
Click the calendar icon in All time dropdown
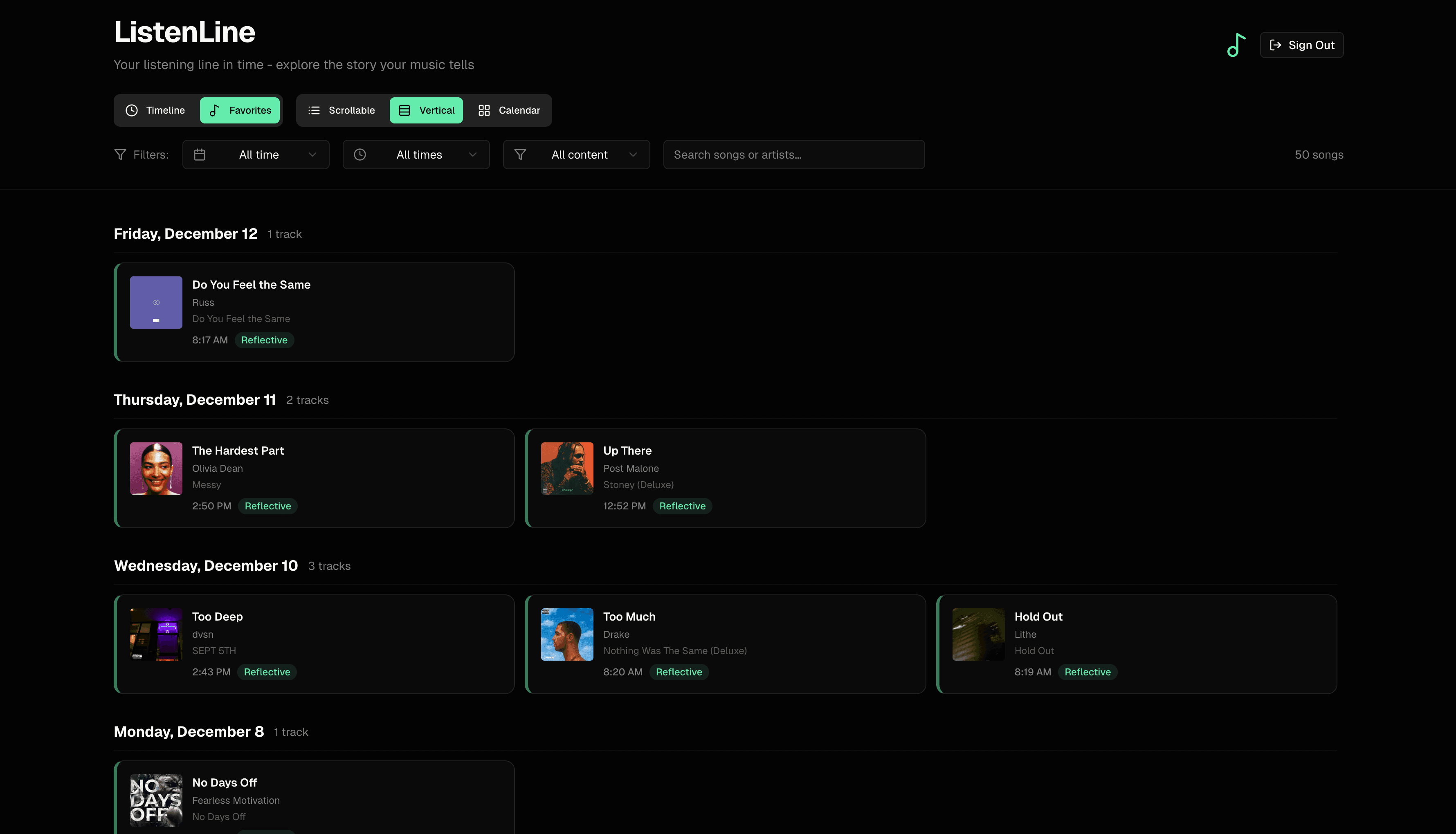[x=200, y=154]
